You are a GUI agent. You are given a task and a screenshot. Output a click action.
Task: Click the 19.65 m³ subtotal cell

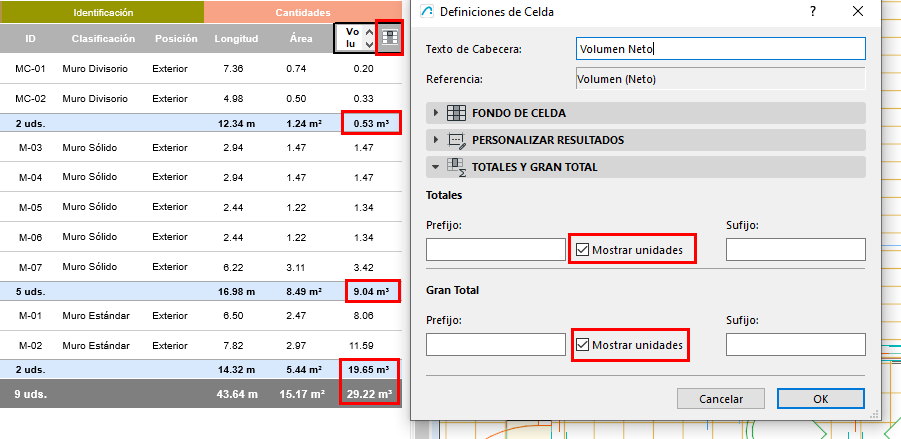(369, 369)
